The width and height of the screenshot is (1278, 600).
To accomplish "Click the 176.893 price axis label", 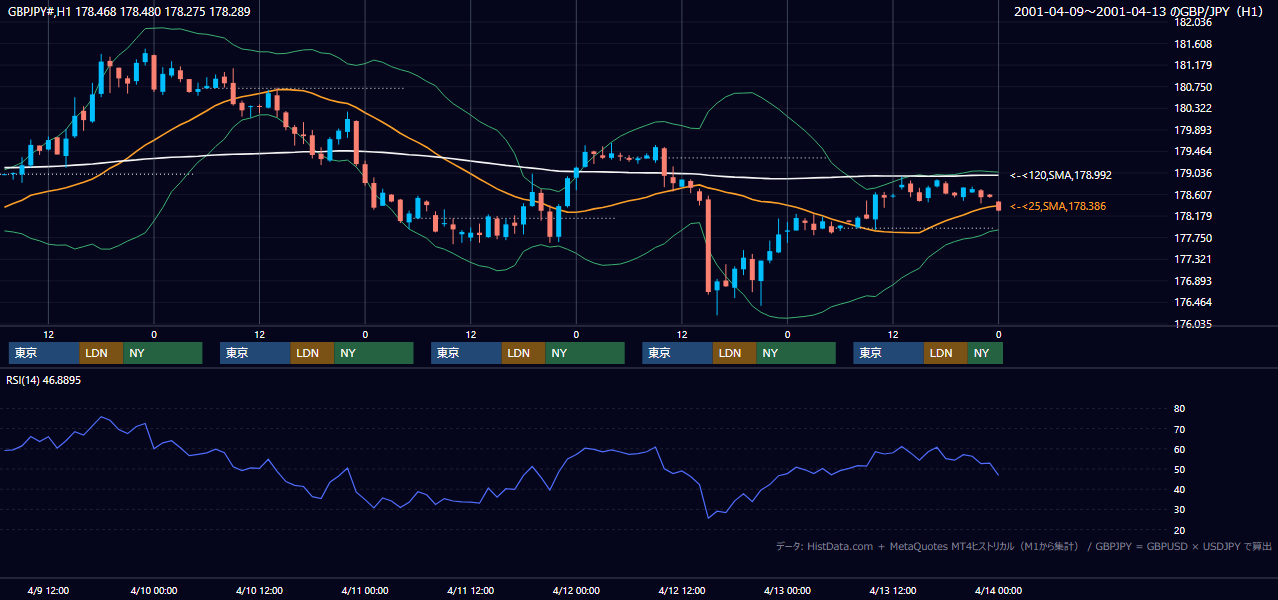I will [x=1193, y=281].
